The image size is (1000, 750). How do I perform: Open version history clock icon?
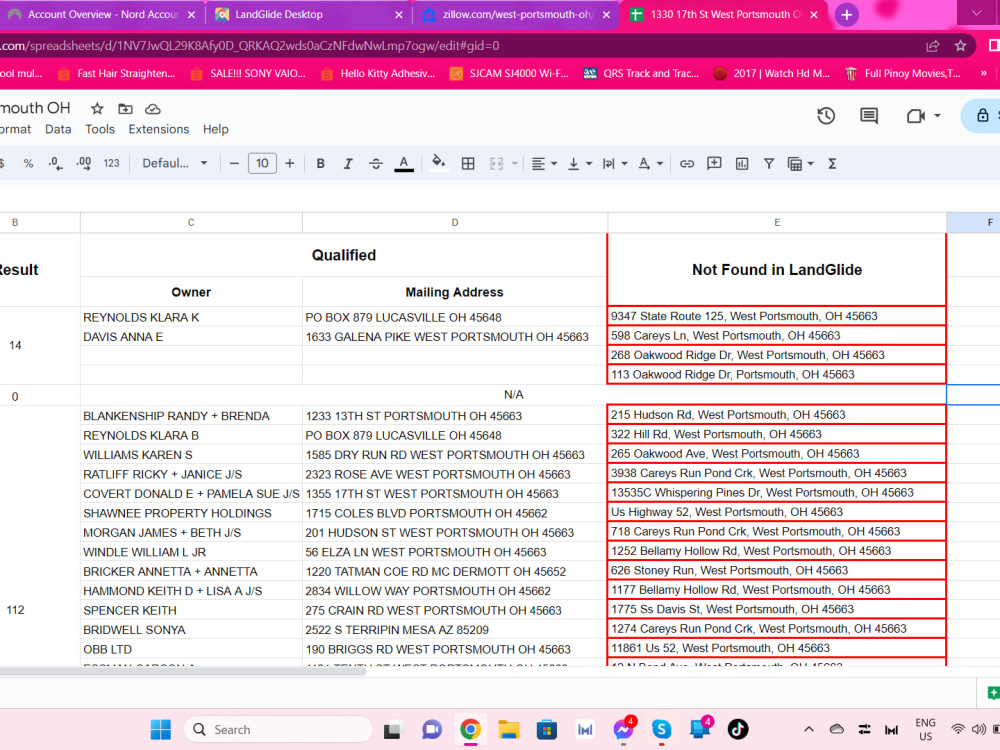coord(826,115)
